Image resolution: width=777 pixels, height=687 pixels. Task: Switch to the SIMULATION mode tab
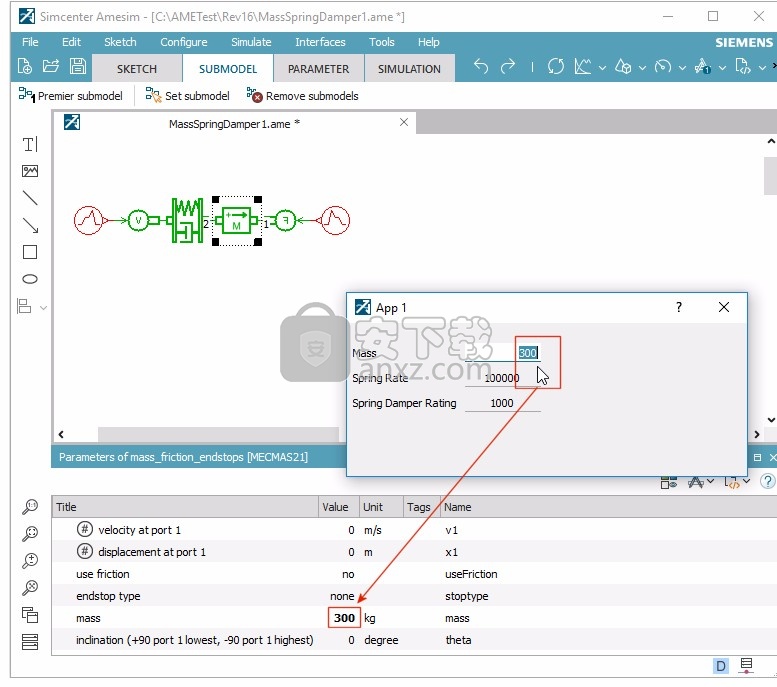[409, 69]
